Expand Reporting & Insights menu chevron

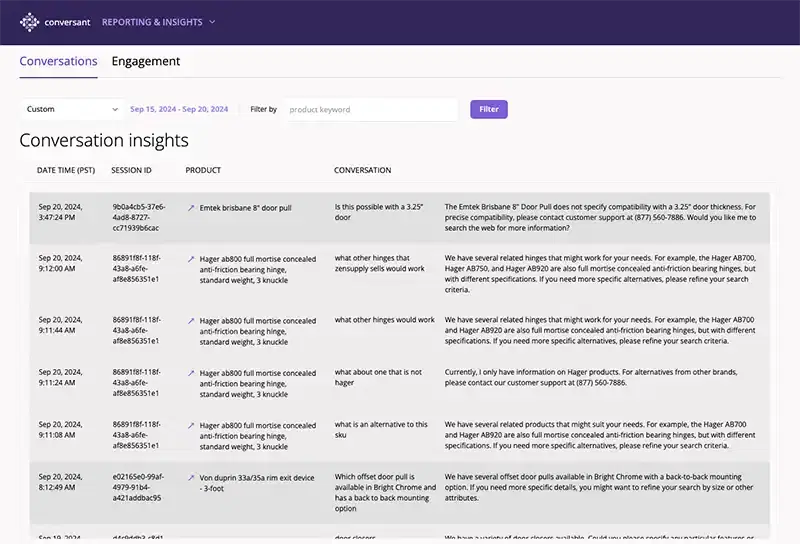point(212,22)
